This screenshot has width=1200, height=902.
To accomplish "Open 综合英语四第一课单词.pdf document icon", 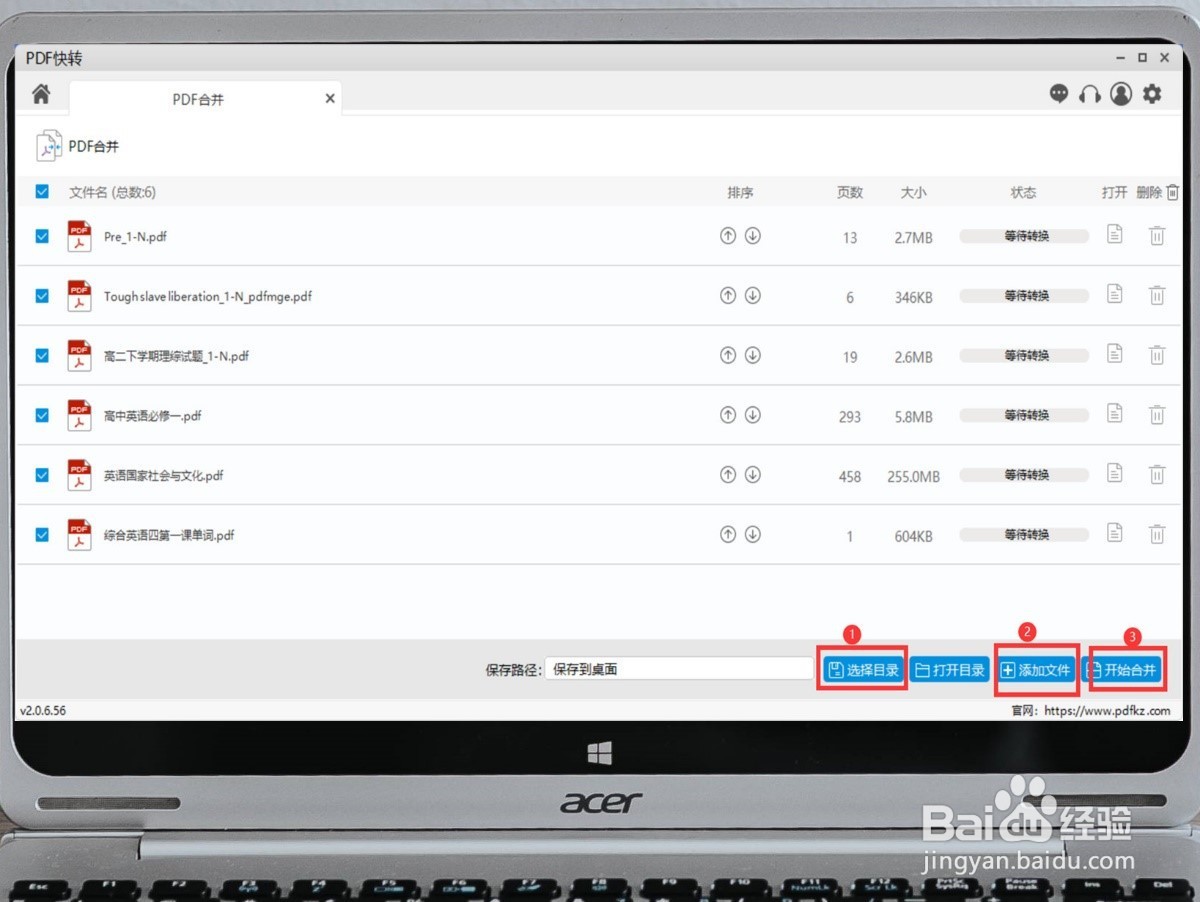I will (1115, 533).
